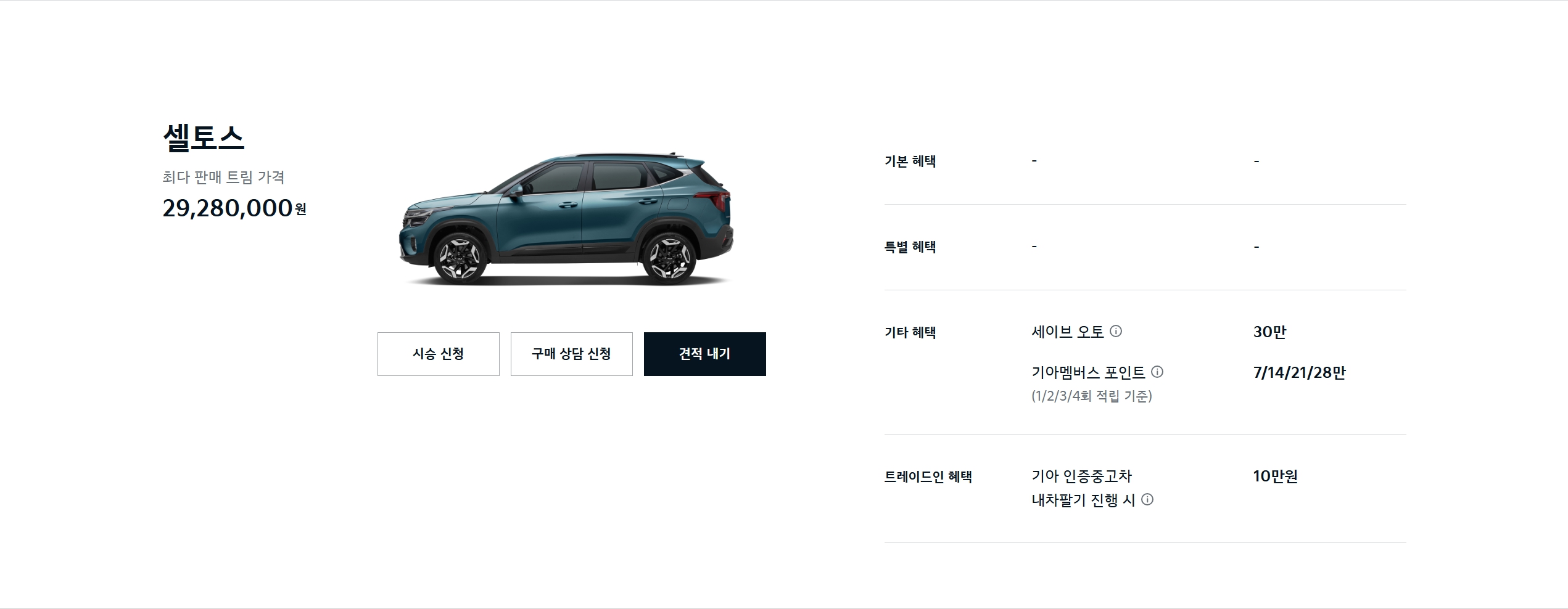Show info for 내차팔기 진행 시
The width and height of the screenshot is (1568, 609).
pyautogui.click(x=1147, y=499)
